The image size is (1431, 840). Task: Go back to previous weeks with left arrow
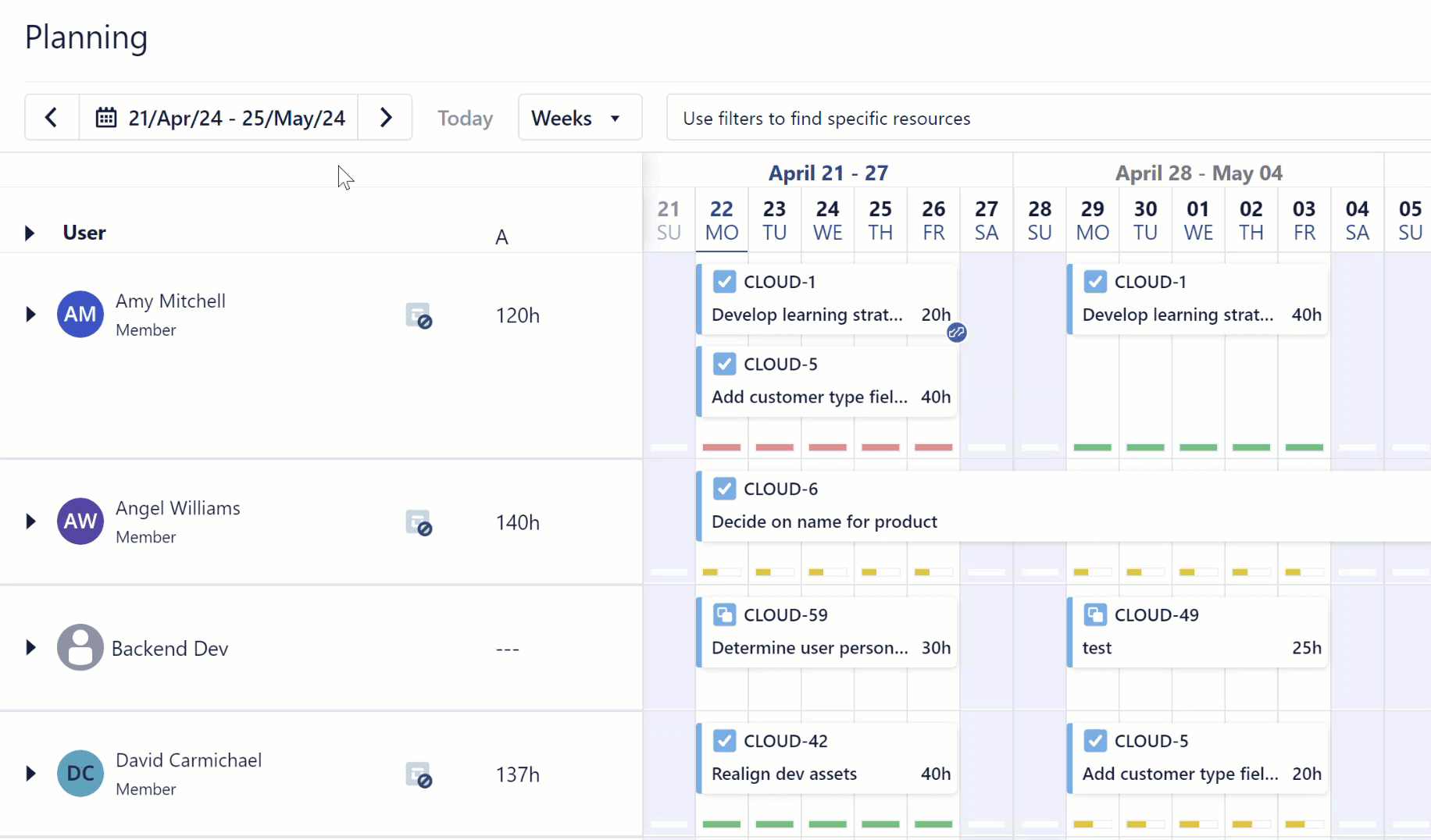tap(51, 117)
